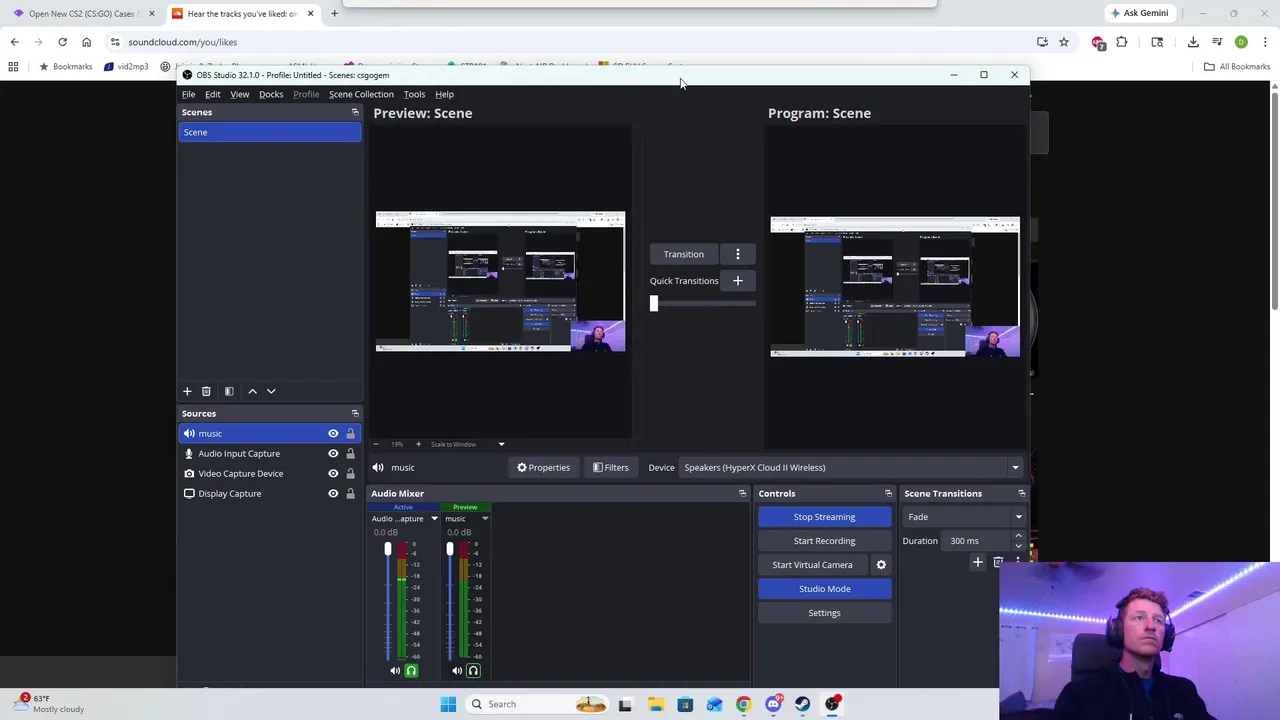Screen dimensions: 1280x720
Task: Decrease the transition duration with the down stepper
Action: pos(1018,546)
